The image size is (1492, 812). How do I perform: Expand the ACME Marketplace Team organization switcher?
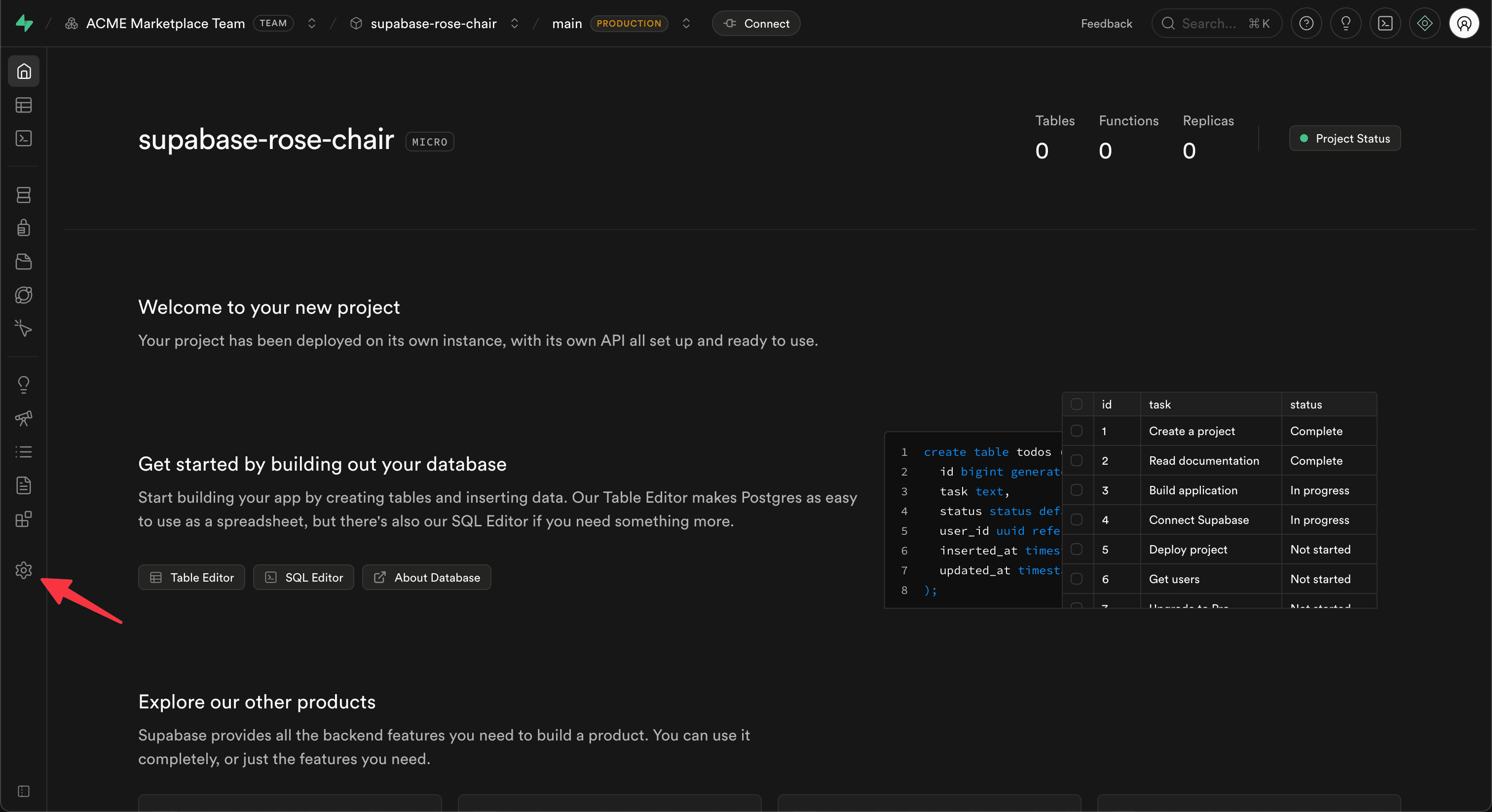[x=312, y=23]
